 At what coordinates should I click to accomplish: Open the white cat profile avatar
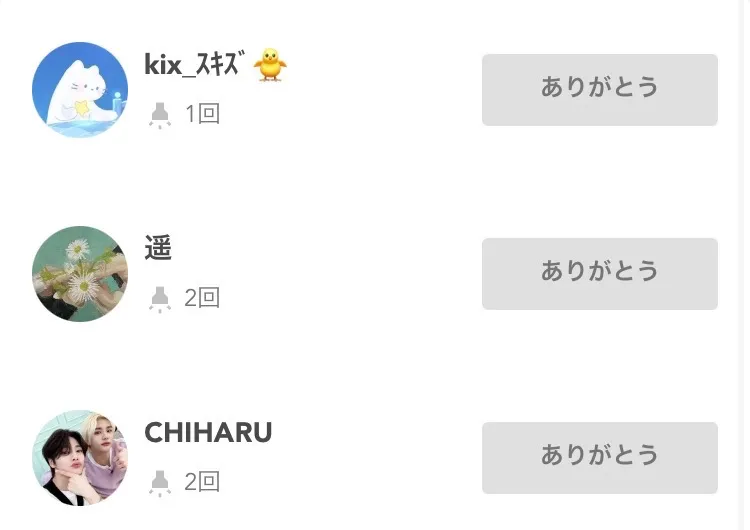[80, 90]
